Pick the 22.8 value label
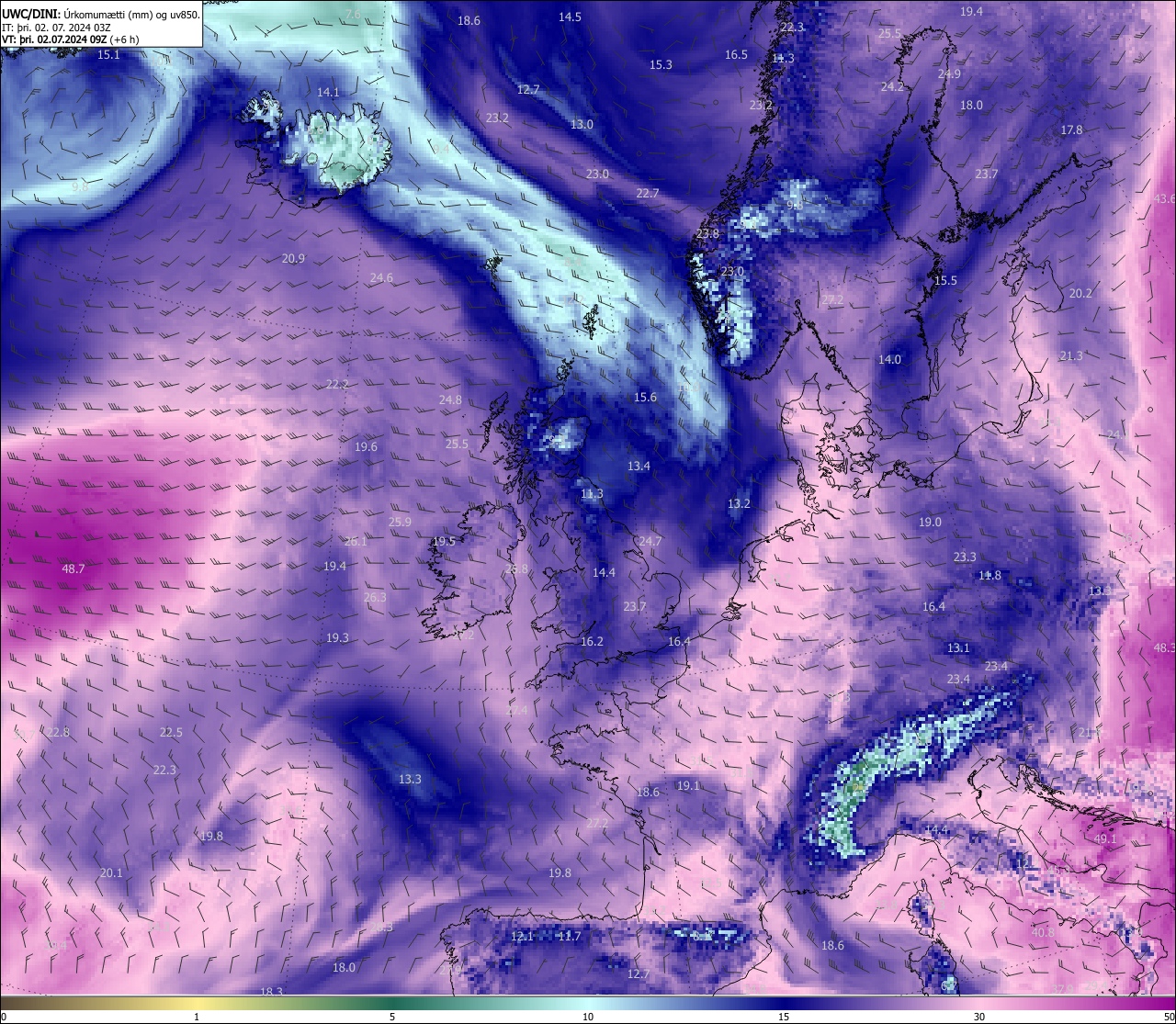 pyautogui.click(x=58, y=732)
